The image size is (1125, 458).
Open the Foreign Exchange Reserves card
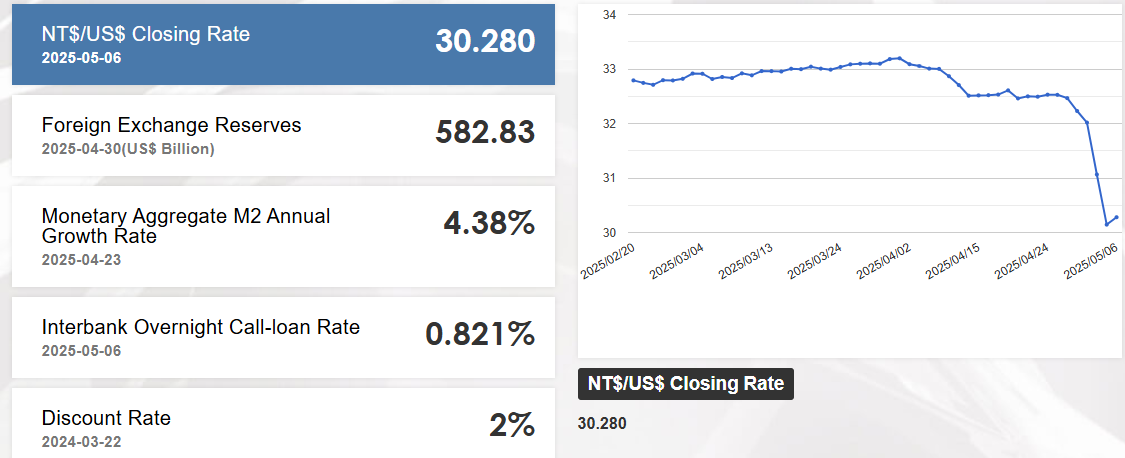tap(283, 135)
